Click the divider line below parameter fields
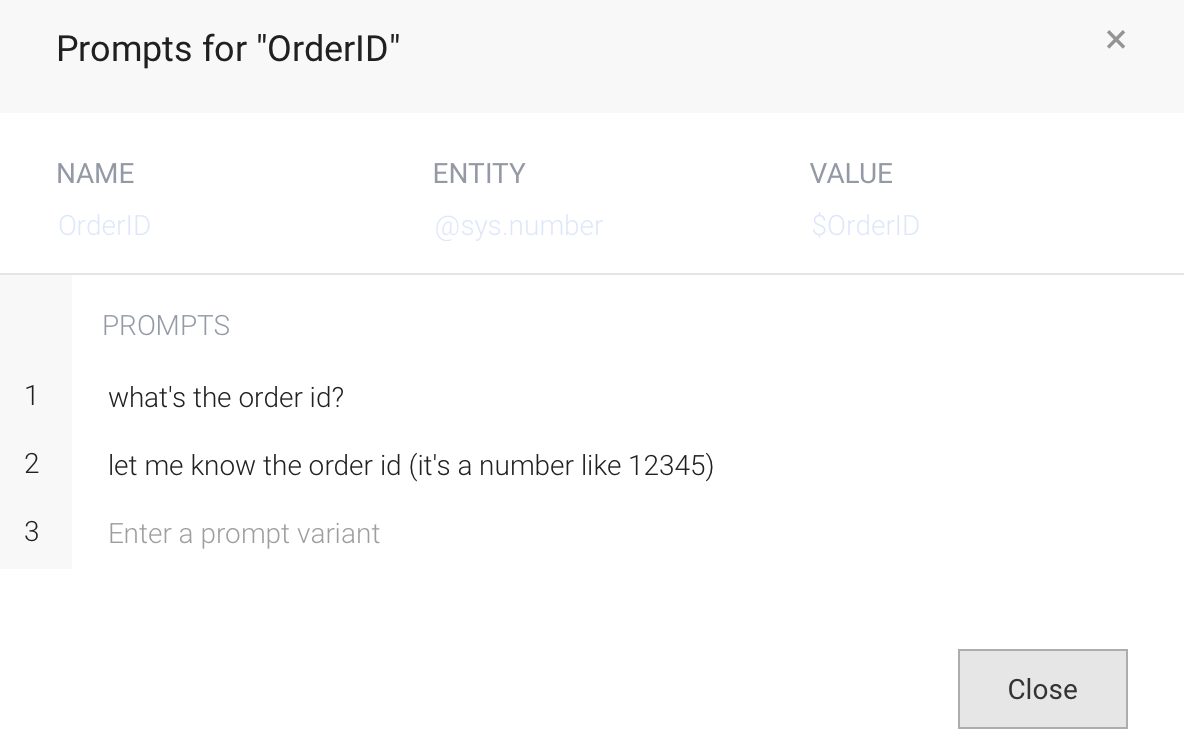1184x752 pixels. pyautogui.click(x=592, y=273)
